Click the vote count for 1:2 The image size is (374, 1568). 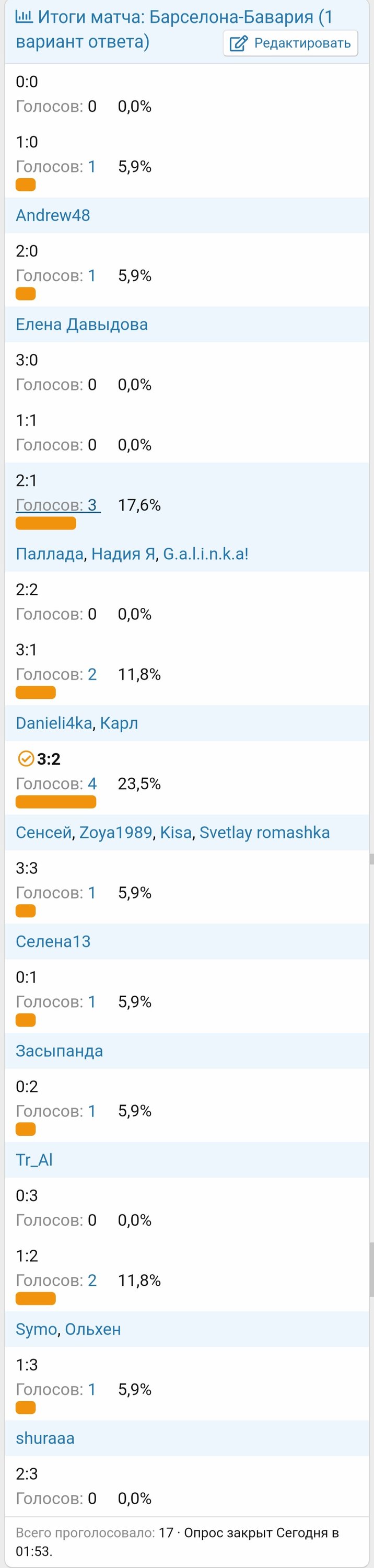[92, 1280]
